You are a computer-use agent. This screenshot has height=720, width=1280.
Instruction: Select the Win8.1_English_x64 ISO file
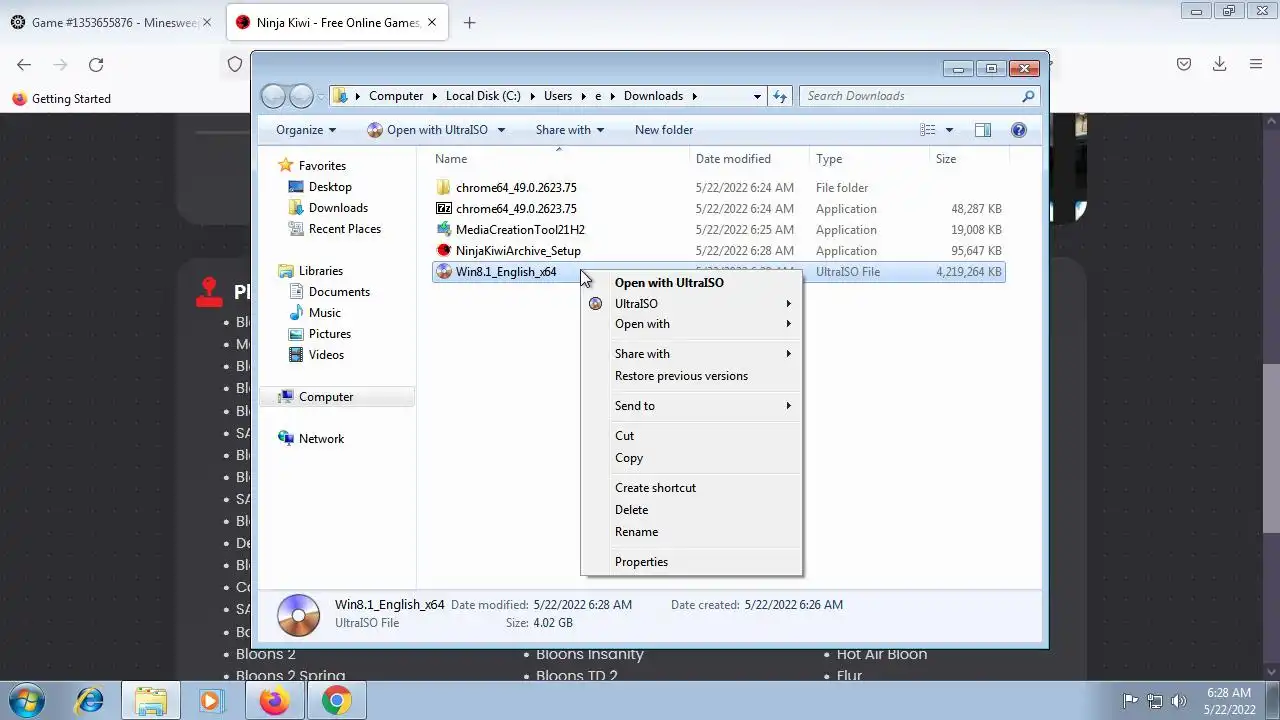pyautogui.click(x=506, y=272)
